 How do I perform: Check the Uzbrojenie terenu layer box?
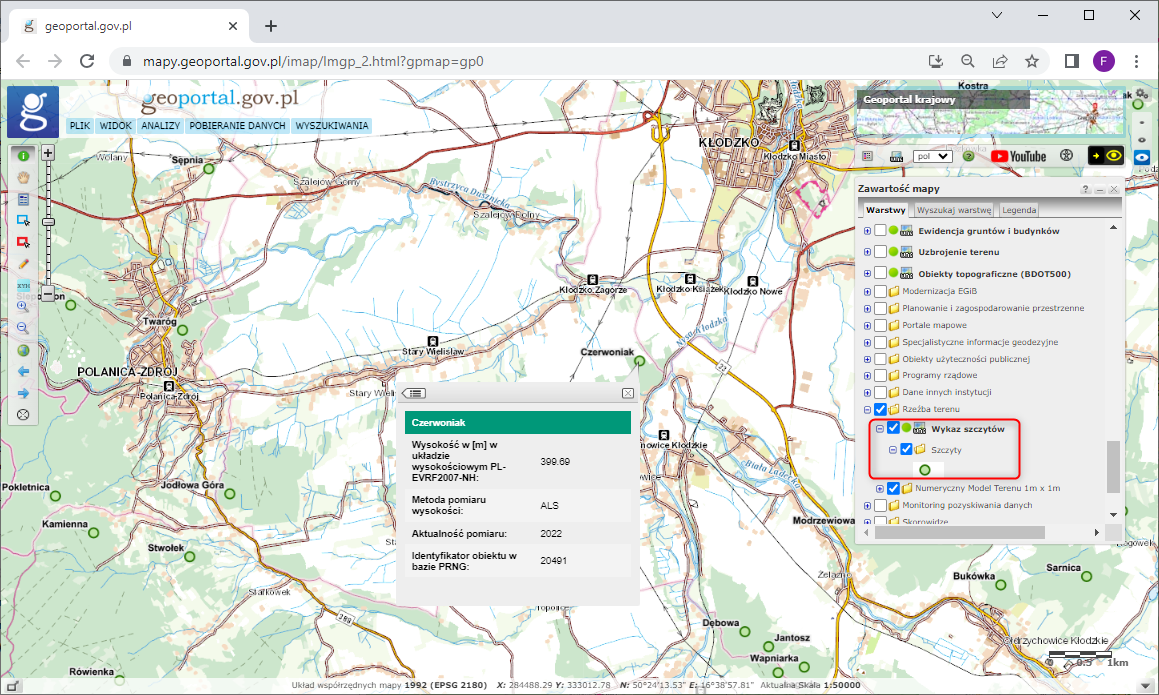point(880,252)
